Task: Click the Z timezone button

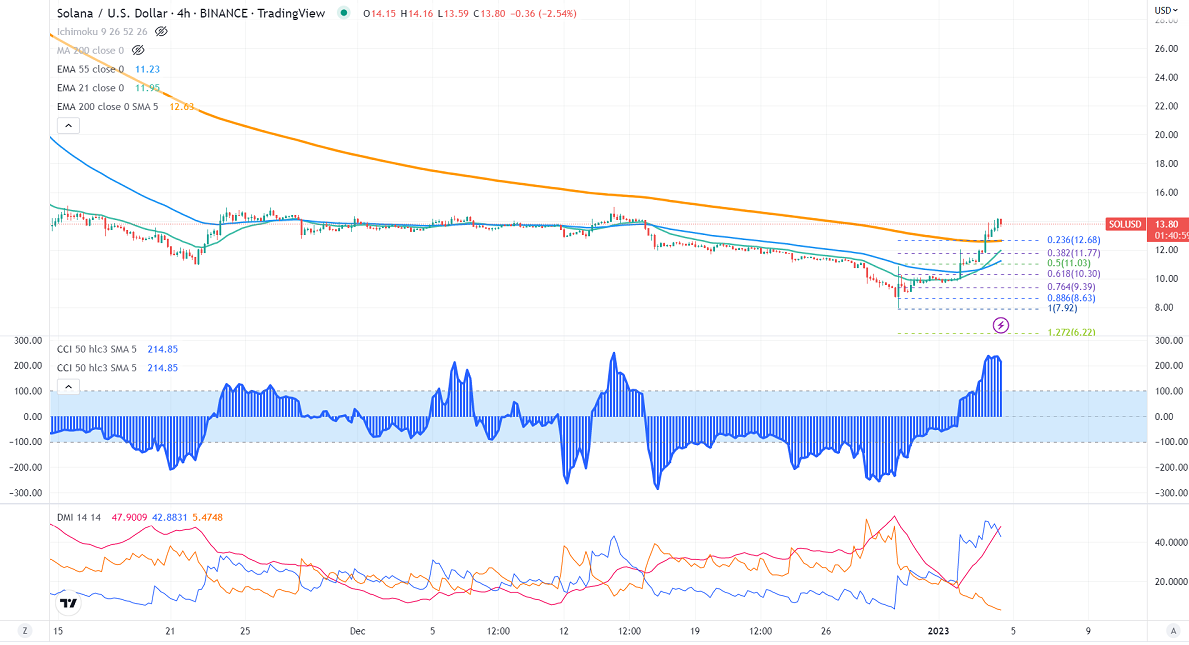Action: click(x=24, y=631)
